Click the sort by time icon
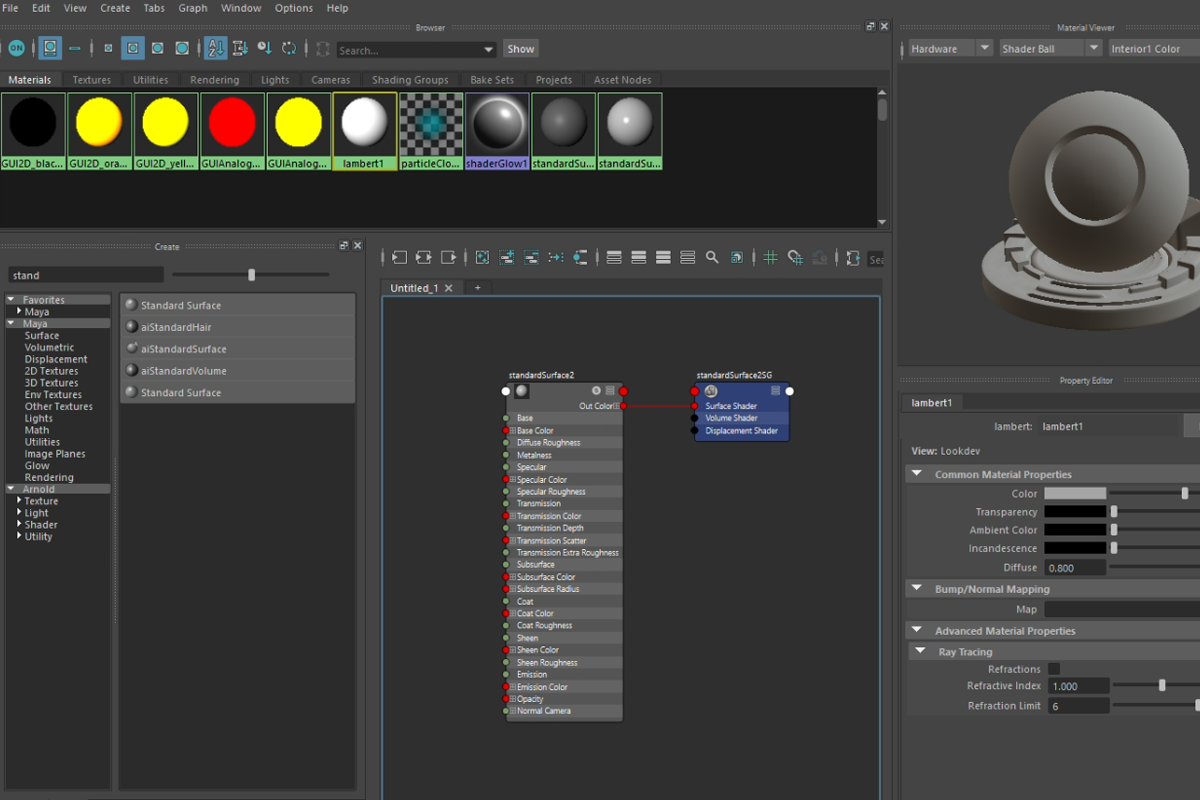 (x=264, y=48)
